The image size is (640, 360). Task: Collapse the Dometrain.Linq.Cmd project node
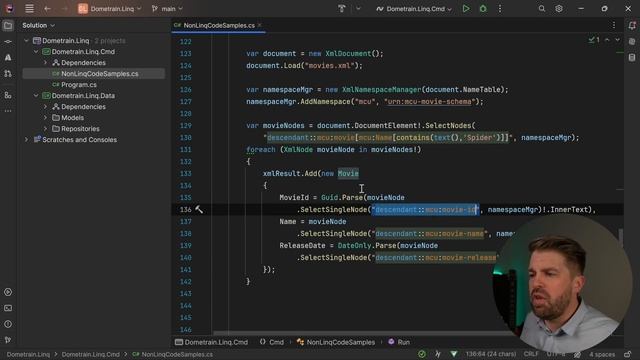[x=36, y=52]
